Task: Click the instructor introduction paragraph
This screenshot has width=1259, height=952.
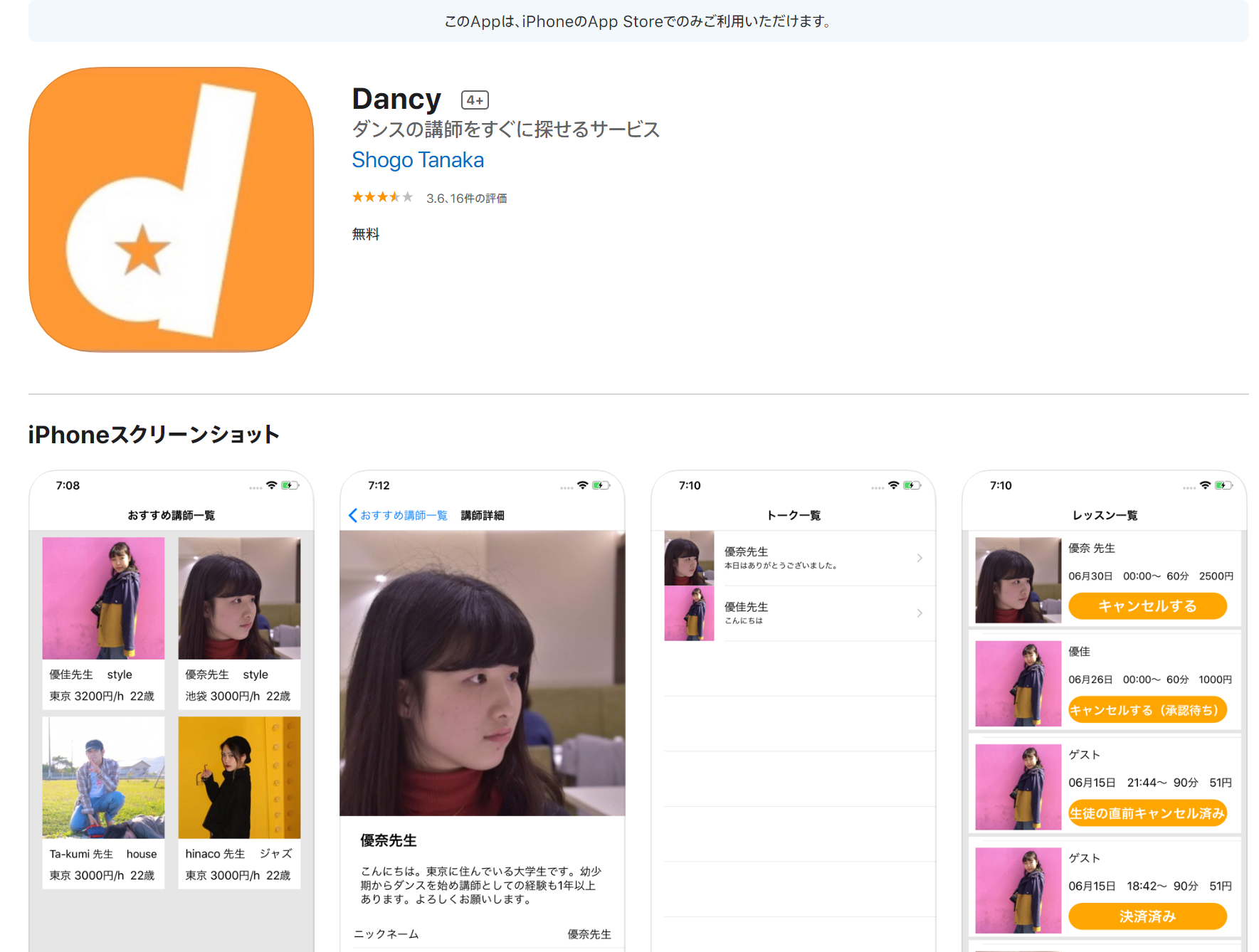Action: (x=480, y=885)
